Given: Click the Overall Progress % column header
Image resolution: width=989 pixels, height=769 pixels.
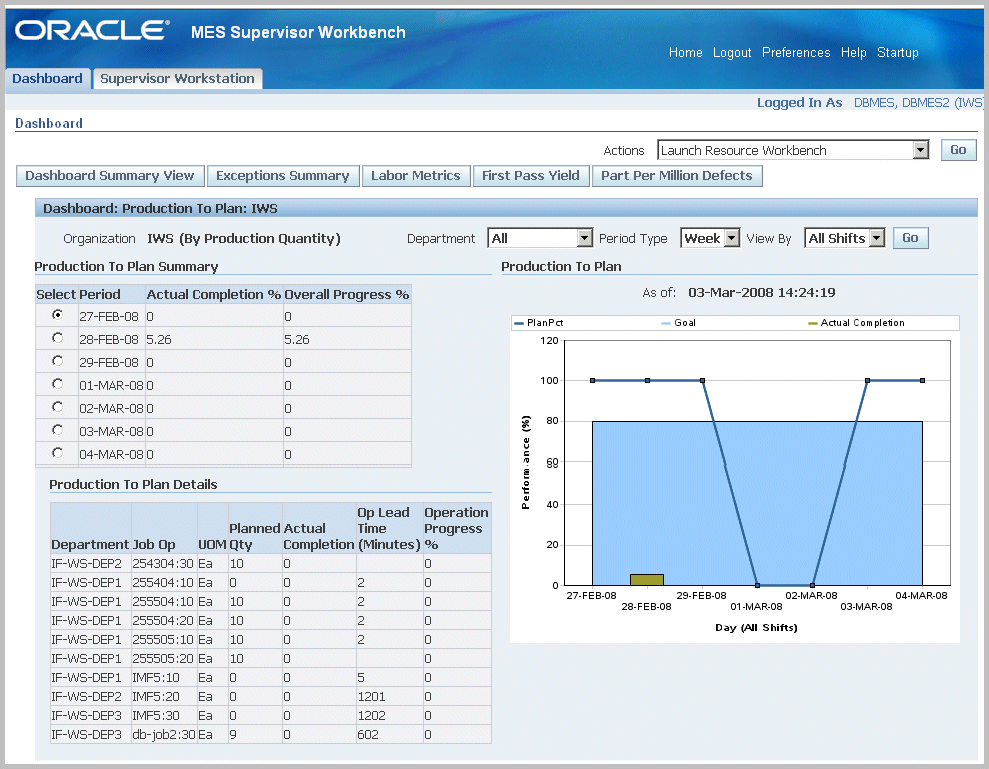Looking at the screenshot, I should tap(347, 295).
